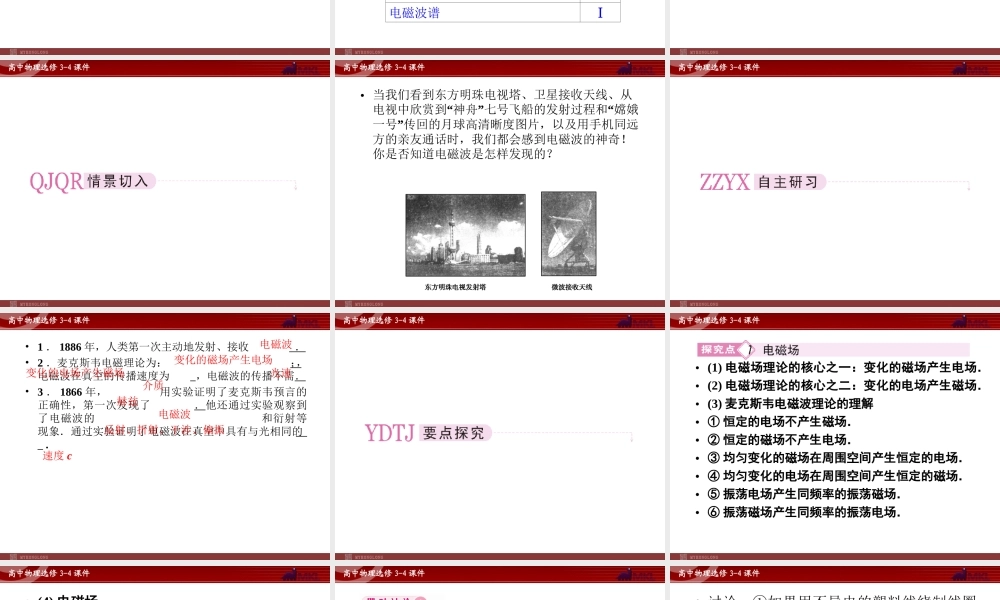Open the 东方明珠电视发射塔 thumbnail image
1000x600 pixels.
pyautogui.click(x=464, y=234)
